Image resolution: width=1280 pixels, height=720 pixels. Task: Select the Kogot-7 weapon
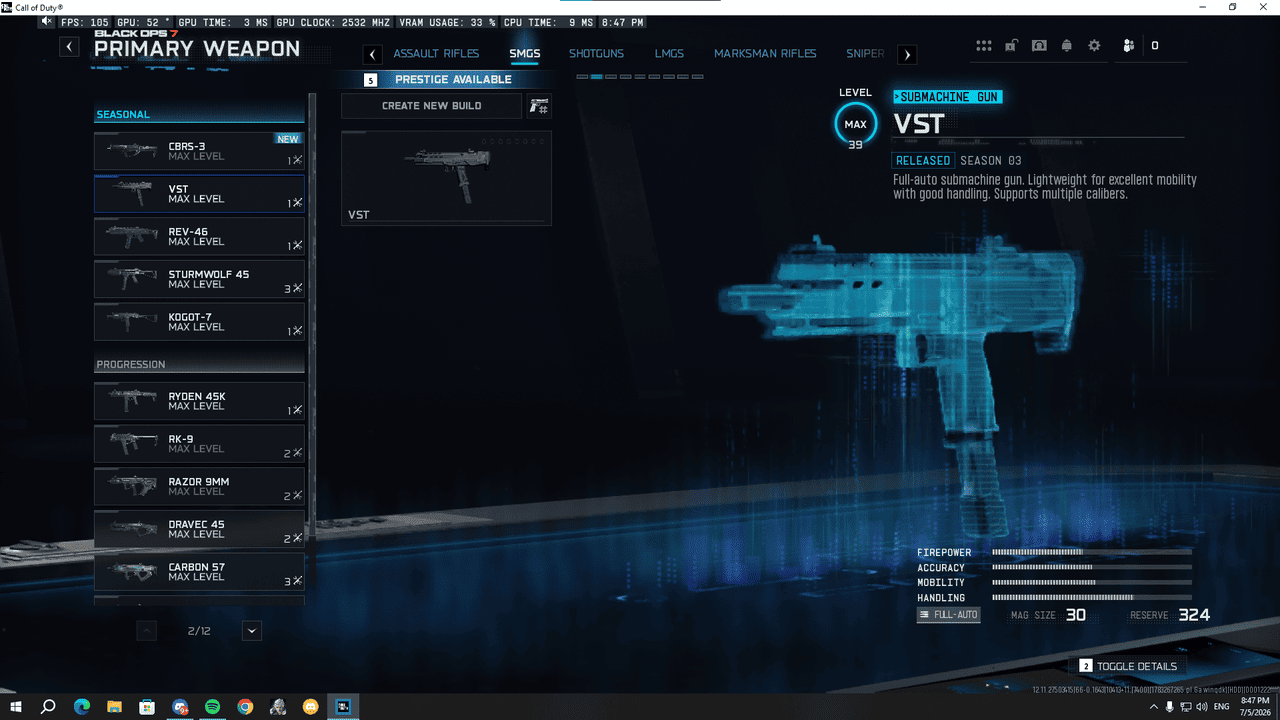click(199, 322)
